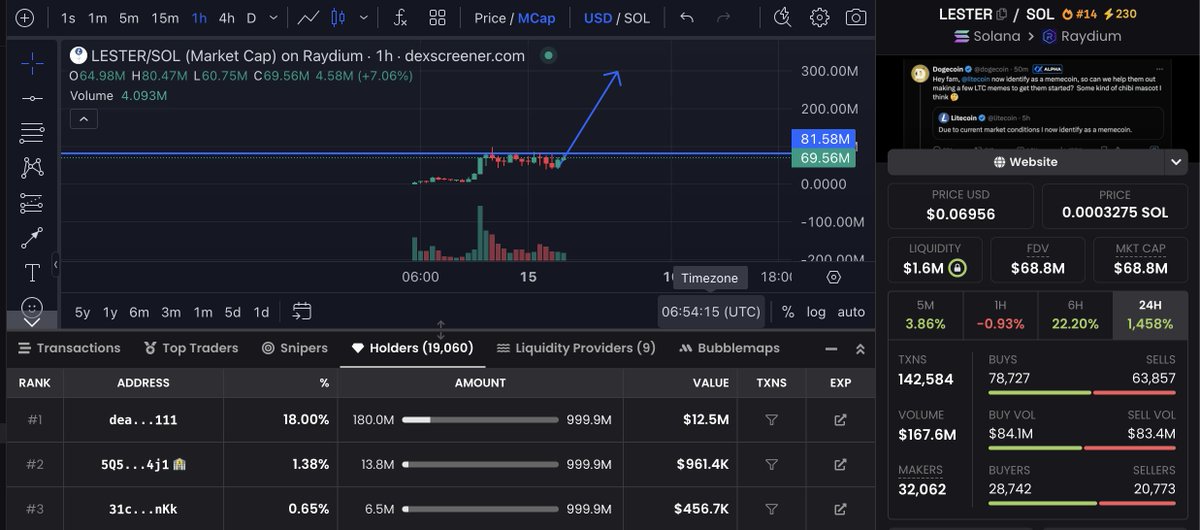Switch chart to MCap mode
The height and width of the screenshot is (530, 1200).
(x=537, y=18)
